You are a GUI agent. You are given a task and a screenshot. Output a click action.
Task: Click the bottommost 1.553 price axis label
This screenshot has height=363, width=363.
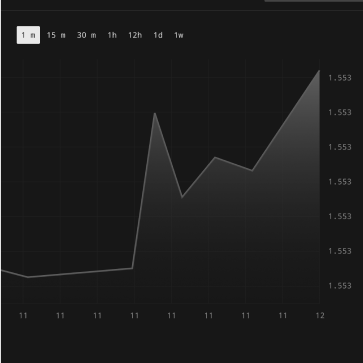(340, 286)
